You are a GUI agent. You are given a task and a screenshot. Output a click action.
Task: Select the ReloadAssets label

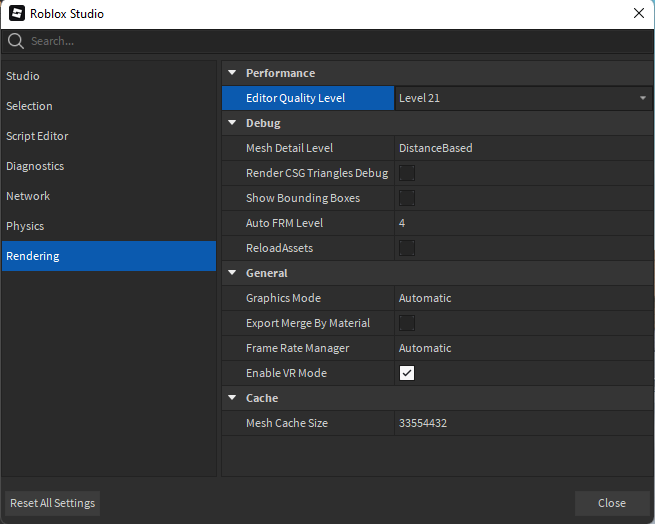click(x=279, y=248)
